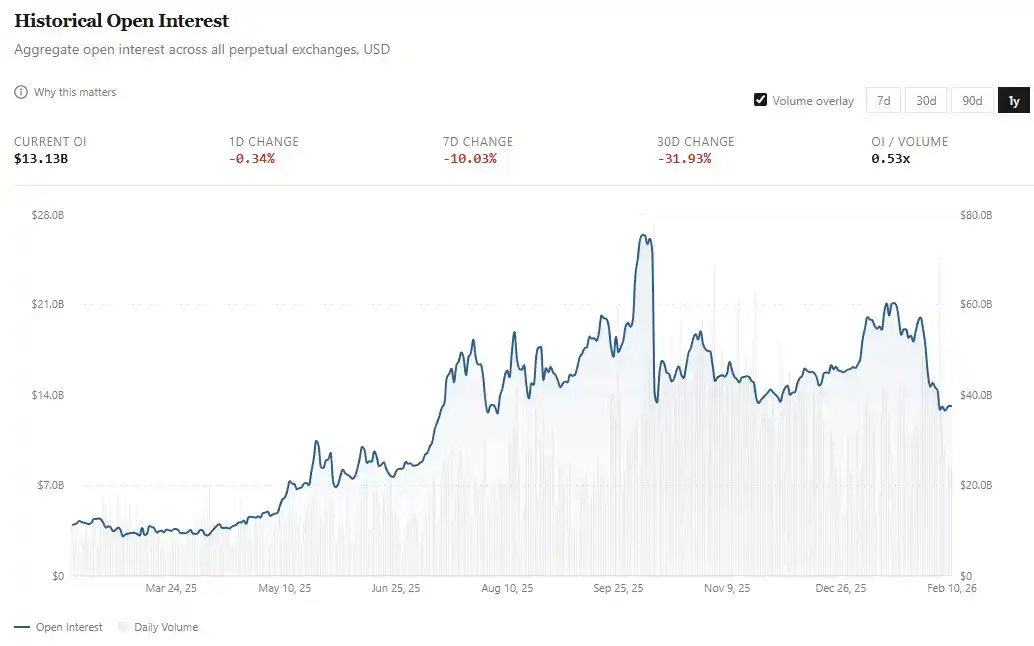Open the Why this matters link

(75, 92)
